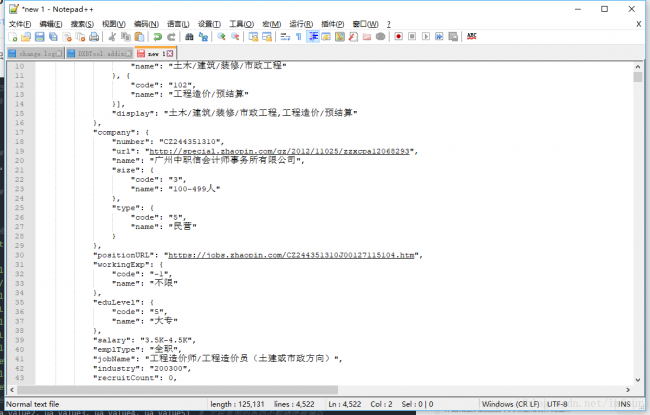Screen dimensions: 650x415
Task: Open Find with the binoculars icon
Action: point(190,36)
